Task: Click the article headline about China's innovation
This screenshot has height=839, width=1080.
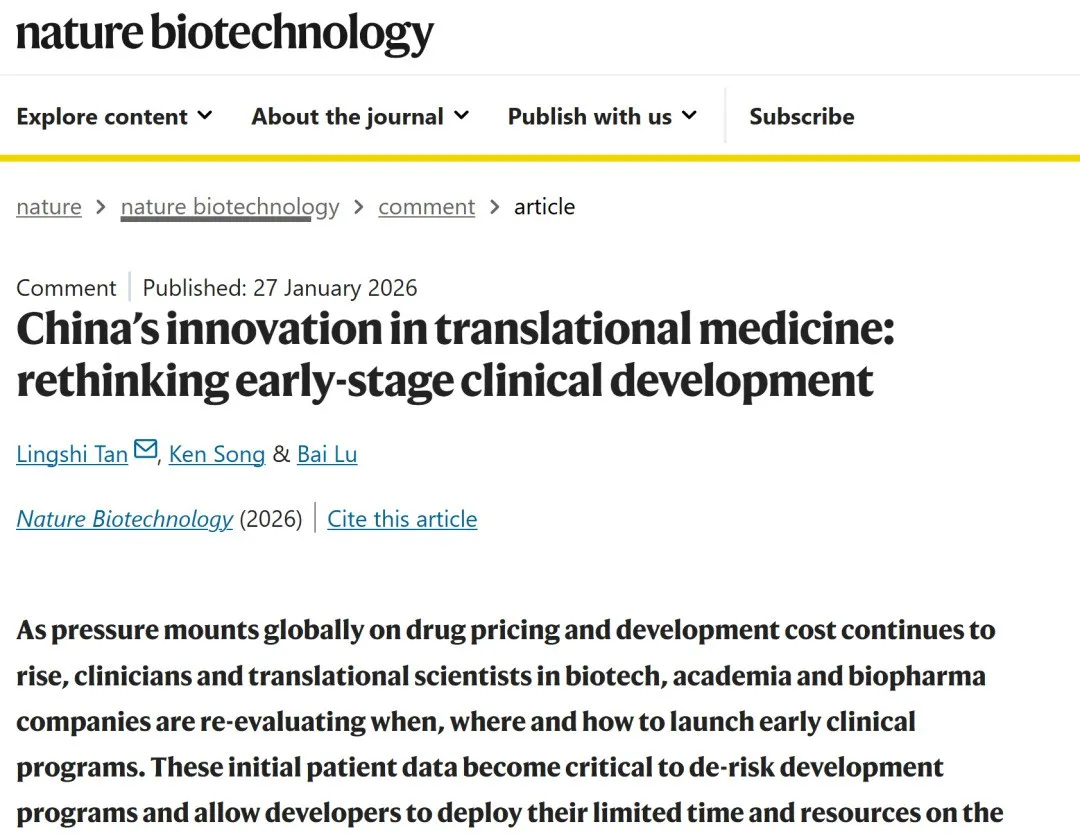Action: tap(455, 355)
